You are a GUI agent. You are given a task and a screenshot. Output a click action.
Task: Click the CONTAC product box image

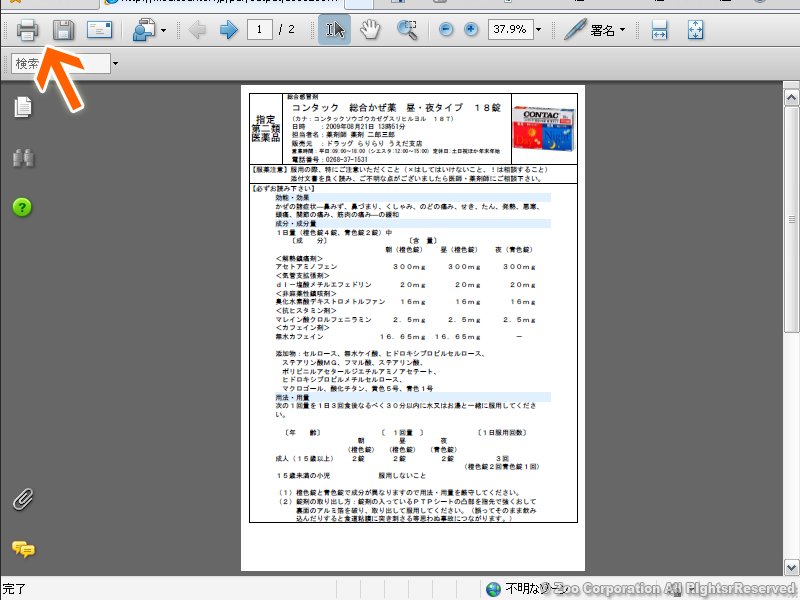544,128
